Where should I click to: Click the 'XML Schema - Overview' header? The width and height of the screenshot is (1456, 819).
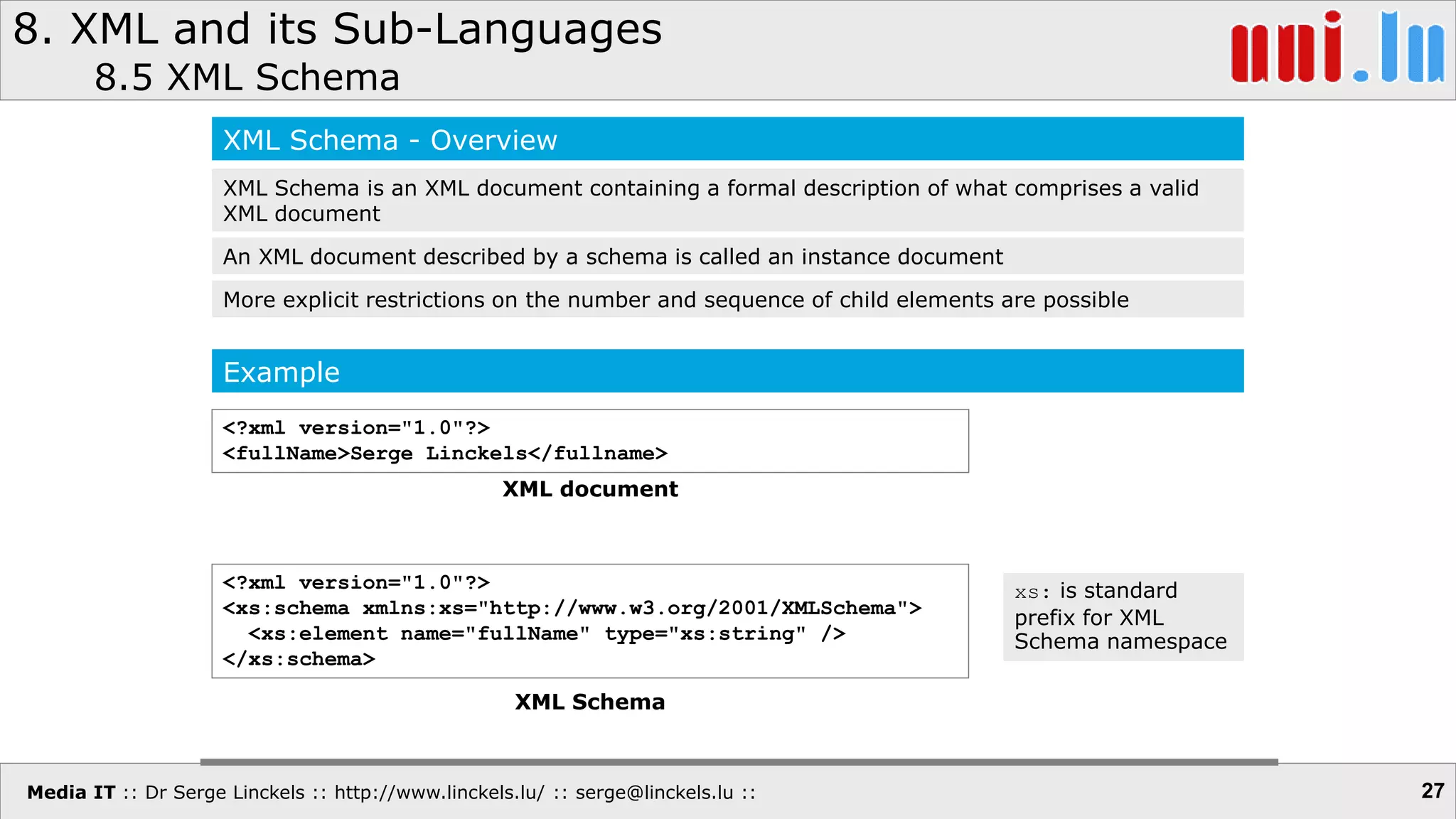(x=727, y=139)
